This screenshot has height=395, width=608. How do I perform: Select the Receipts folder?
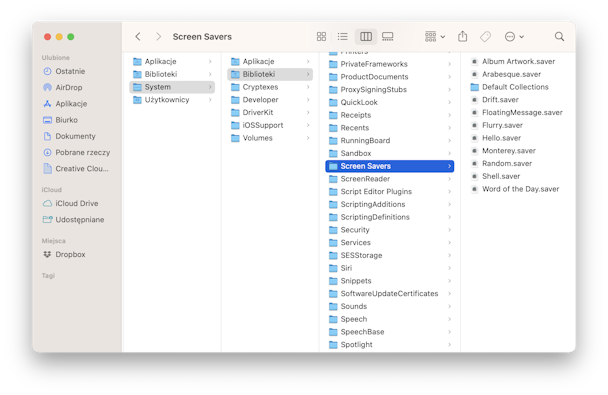[x=390, y=116]
